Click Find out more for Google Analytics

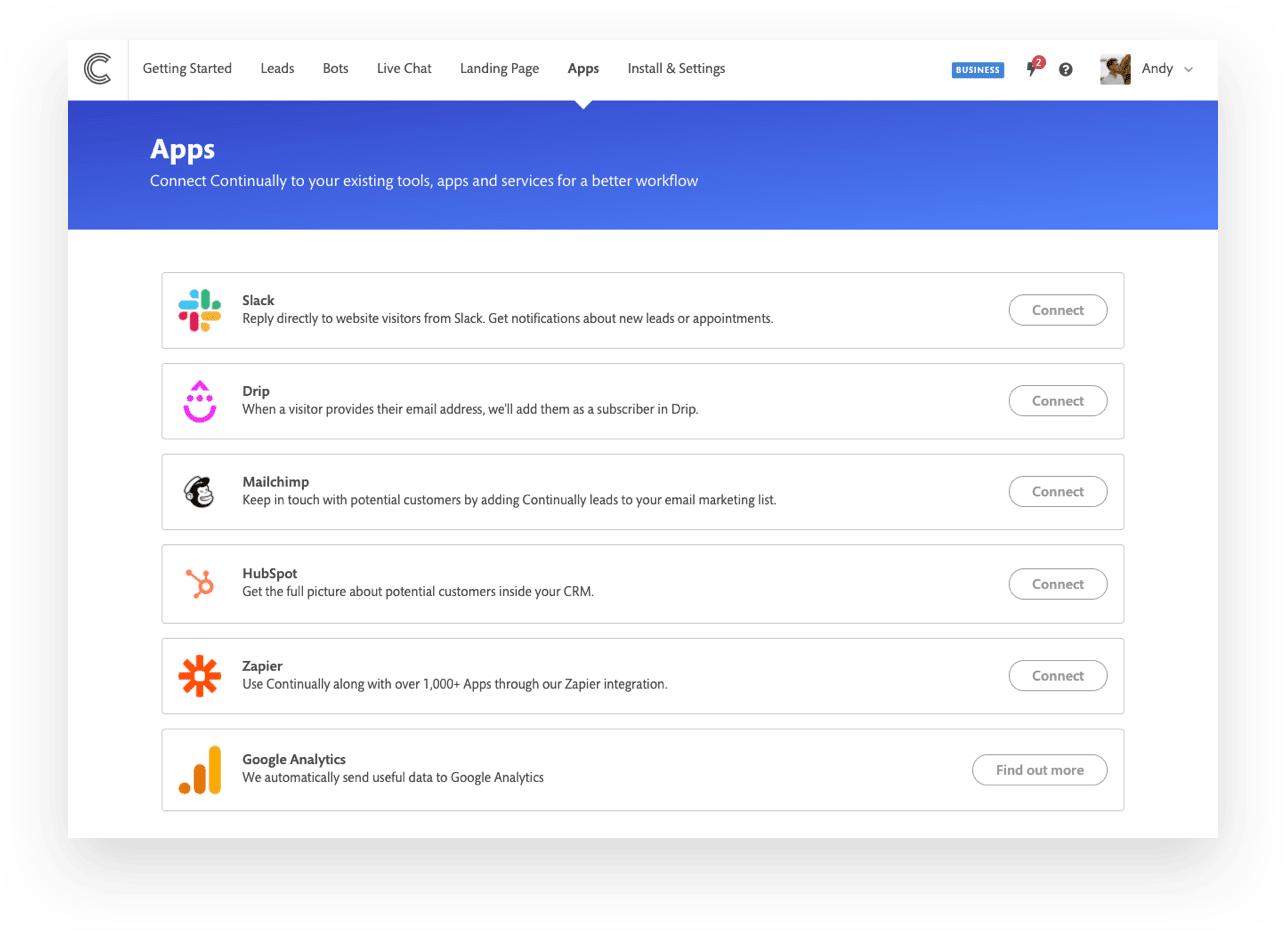(1039, 770)
